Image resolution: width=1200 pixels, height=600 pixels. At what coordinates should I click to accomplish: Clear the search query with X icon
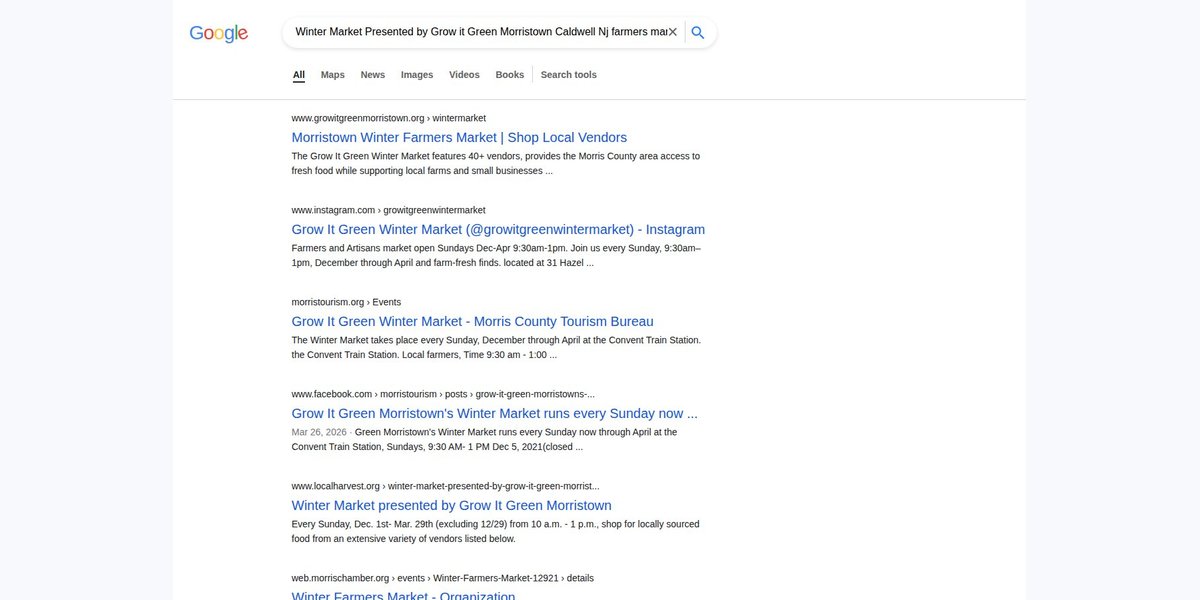(x=673, y=32)
